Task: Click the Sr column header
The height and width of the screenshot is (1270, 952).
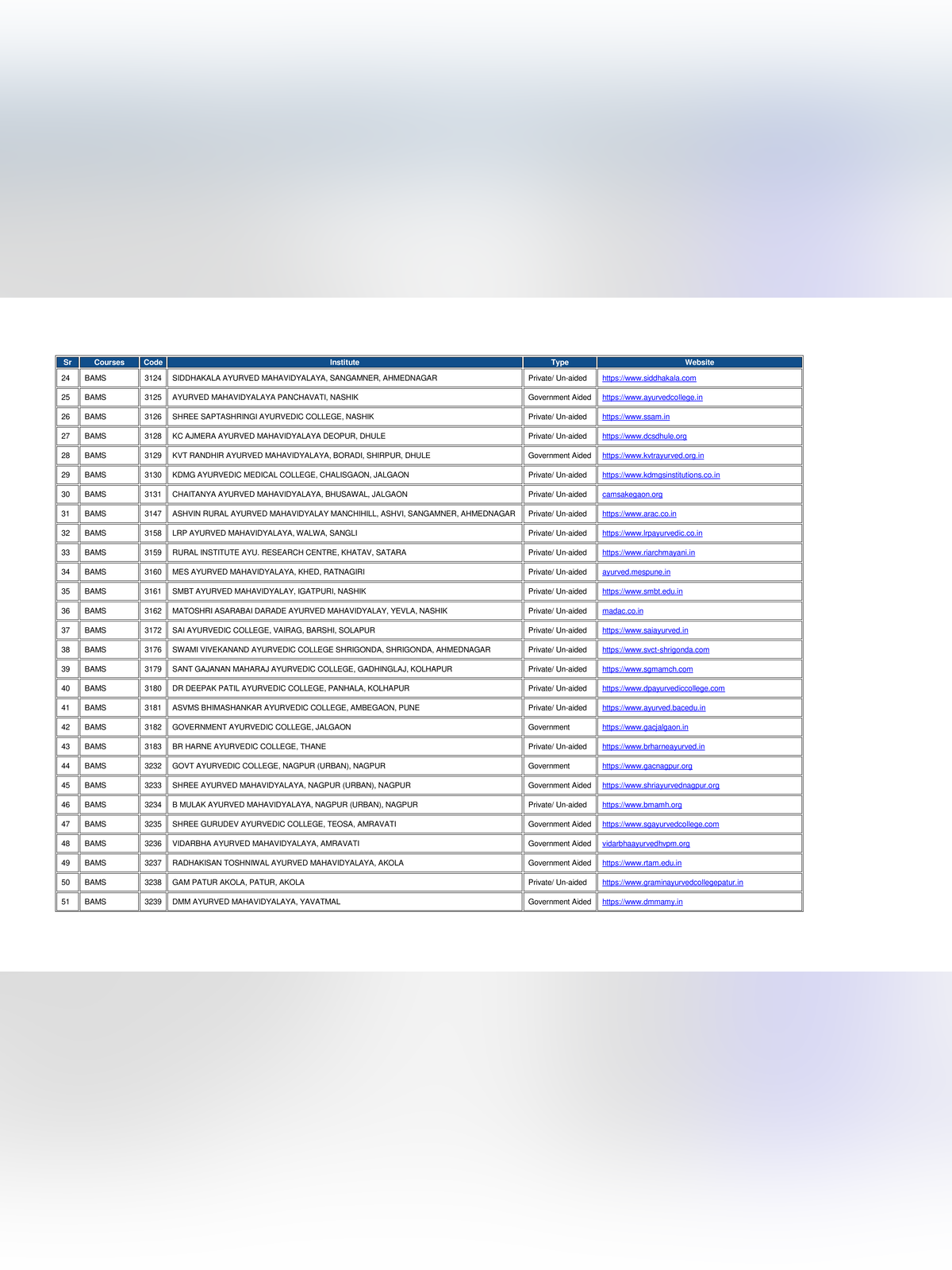Action: [67, 362]
